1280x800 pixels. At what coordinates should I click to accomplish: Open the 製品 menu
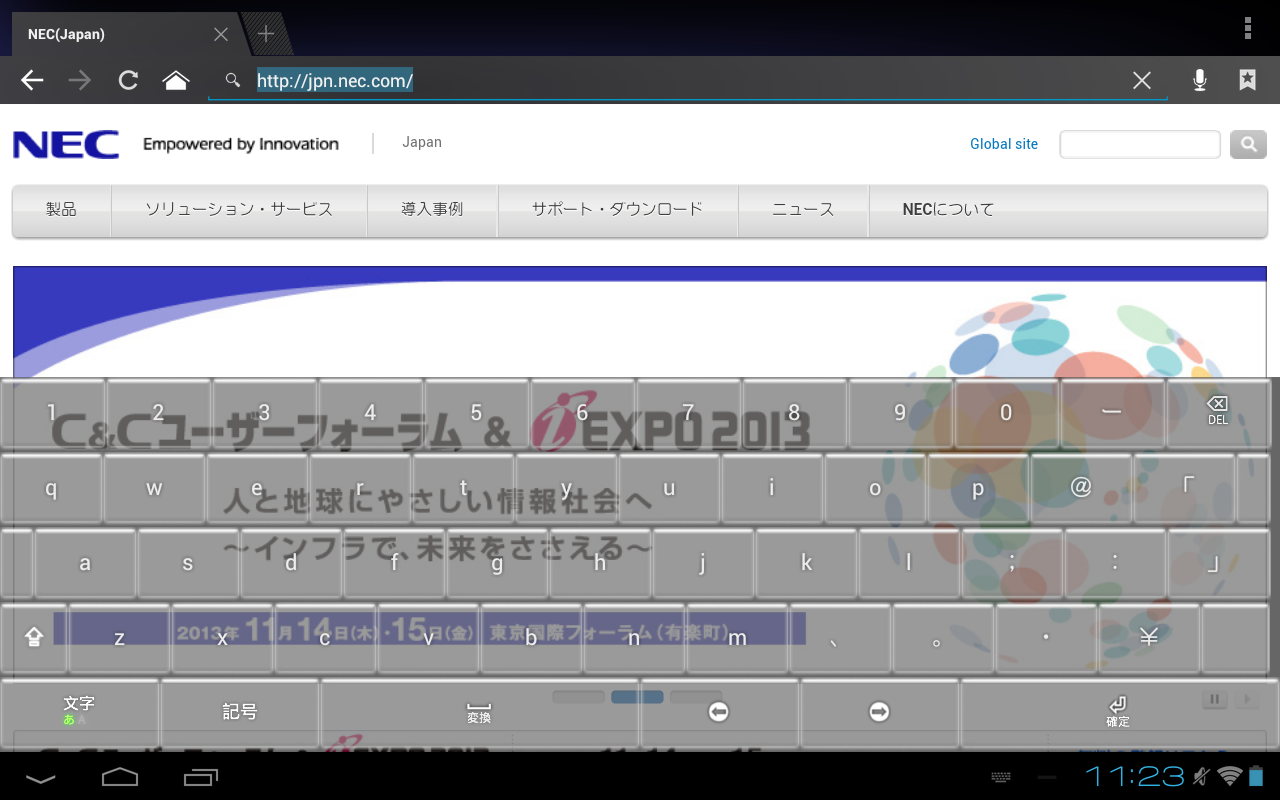click(x=61, y=210)
